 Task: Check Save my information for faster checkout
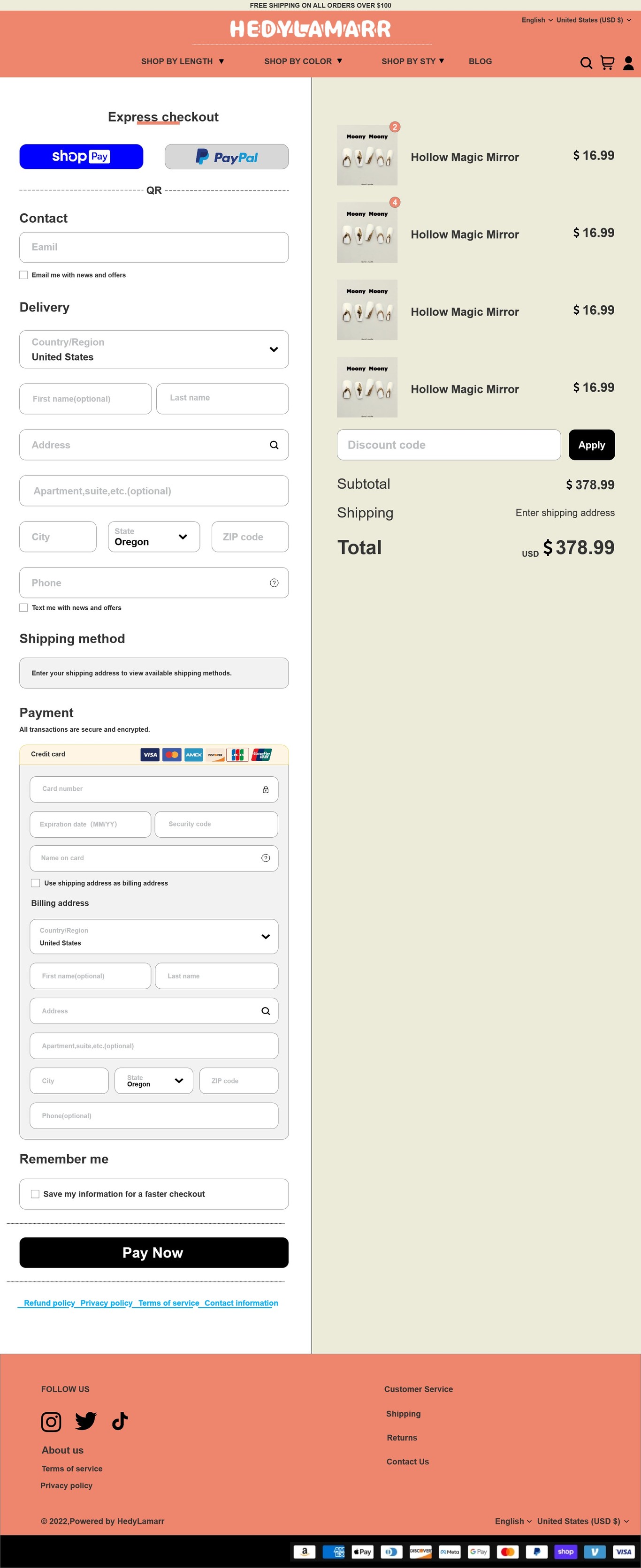pos(35,1194)
